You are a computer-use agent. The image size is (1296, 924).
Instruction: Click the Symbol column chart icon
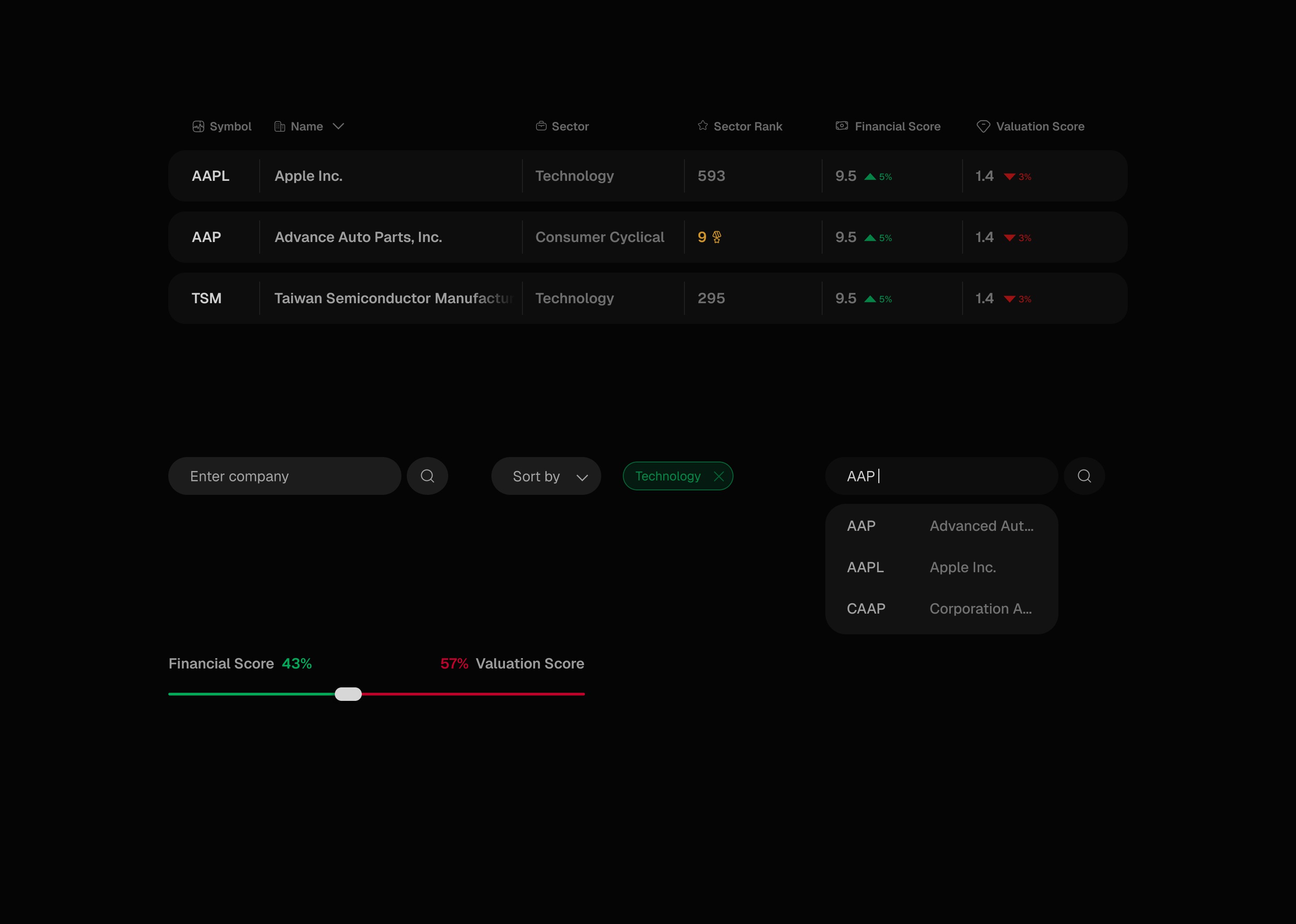click(198, 126)
